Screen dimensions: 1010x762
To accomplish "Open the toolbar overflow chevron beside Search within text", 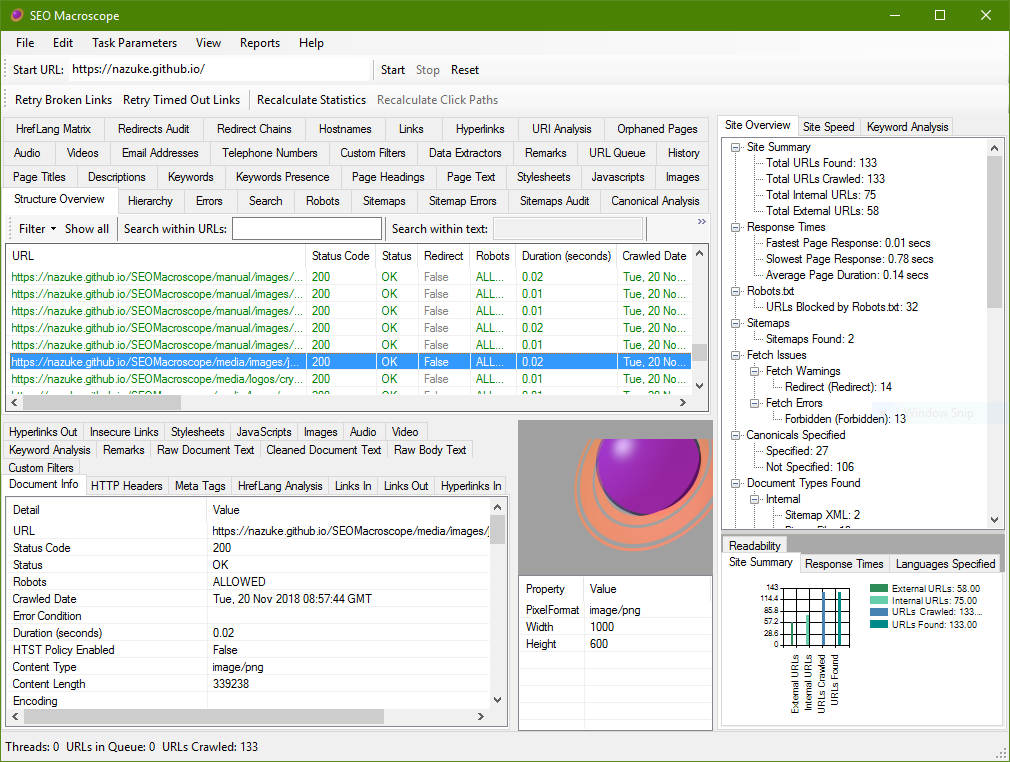I will [x=701, y=222].
